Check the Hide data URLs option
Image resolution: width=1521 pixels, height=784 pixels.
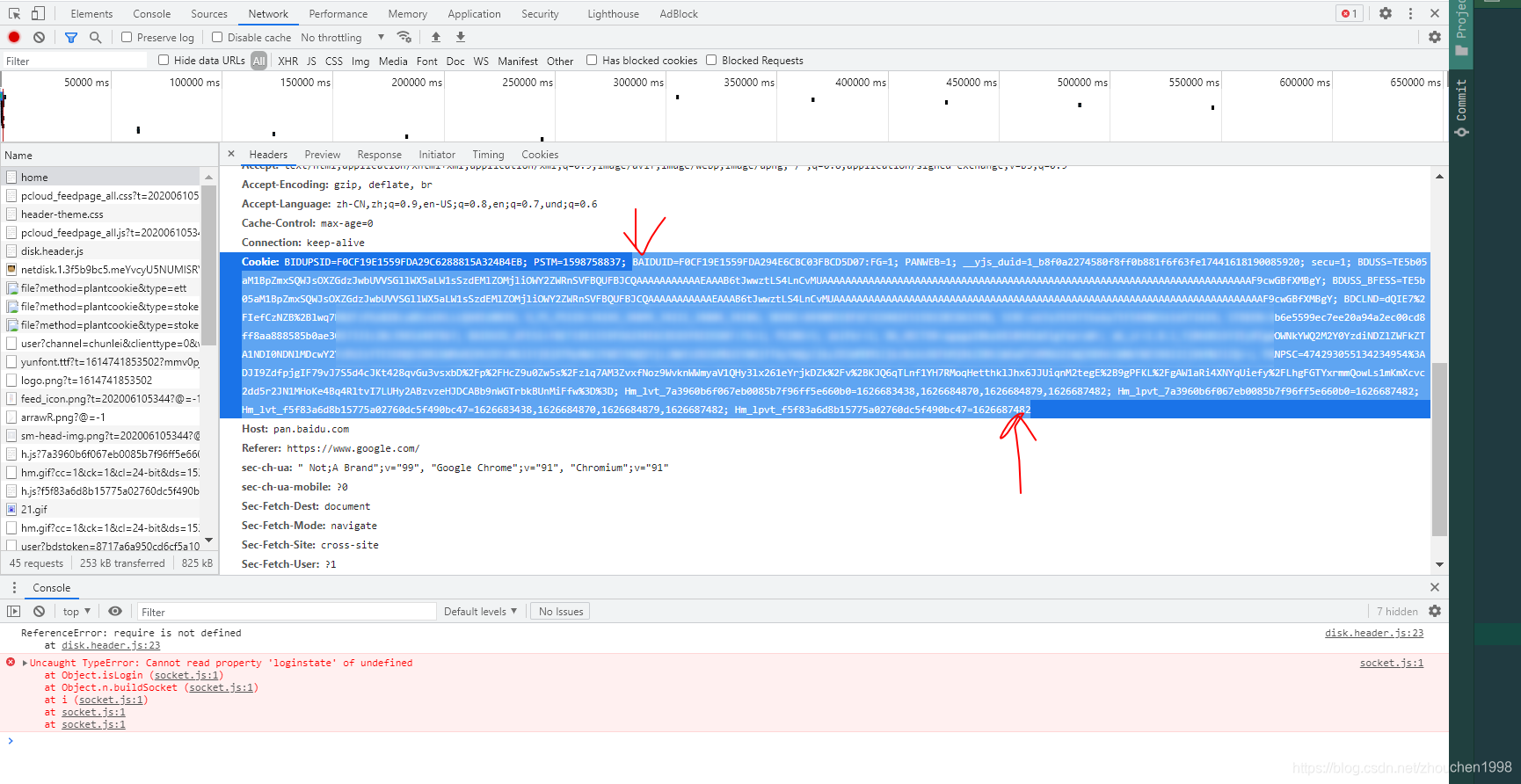164,60
